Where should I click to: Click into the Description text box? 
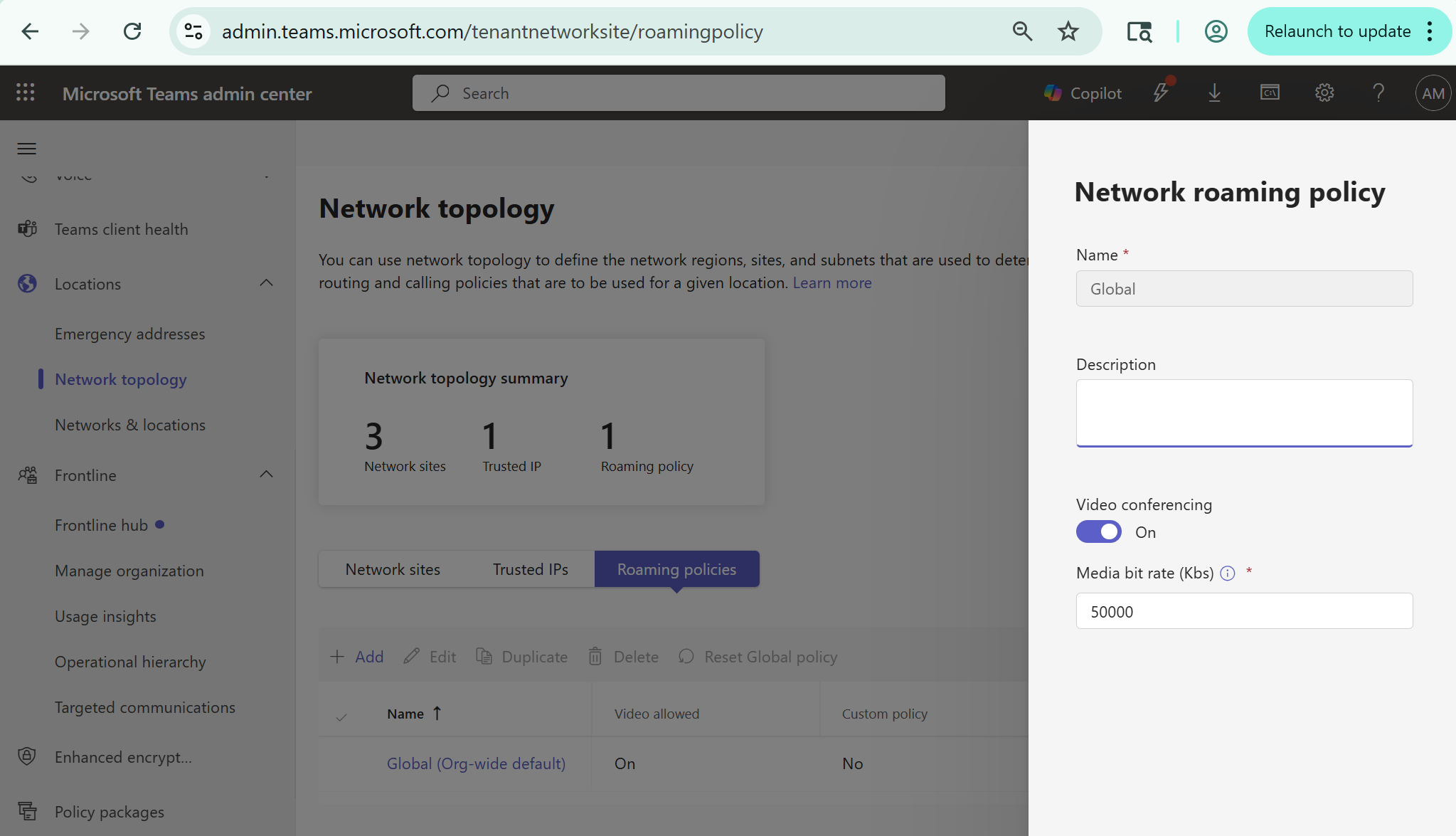1243,413
